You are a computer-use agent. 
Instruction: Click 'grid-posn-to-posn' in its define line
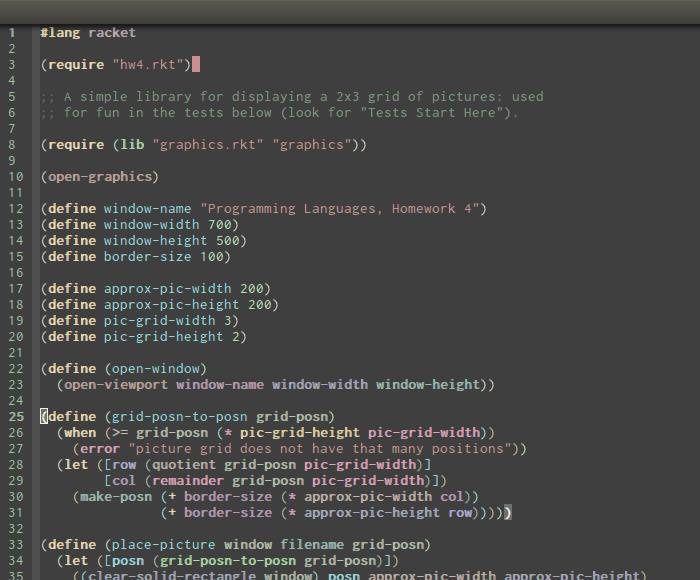(x=179, y=417)
